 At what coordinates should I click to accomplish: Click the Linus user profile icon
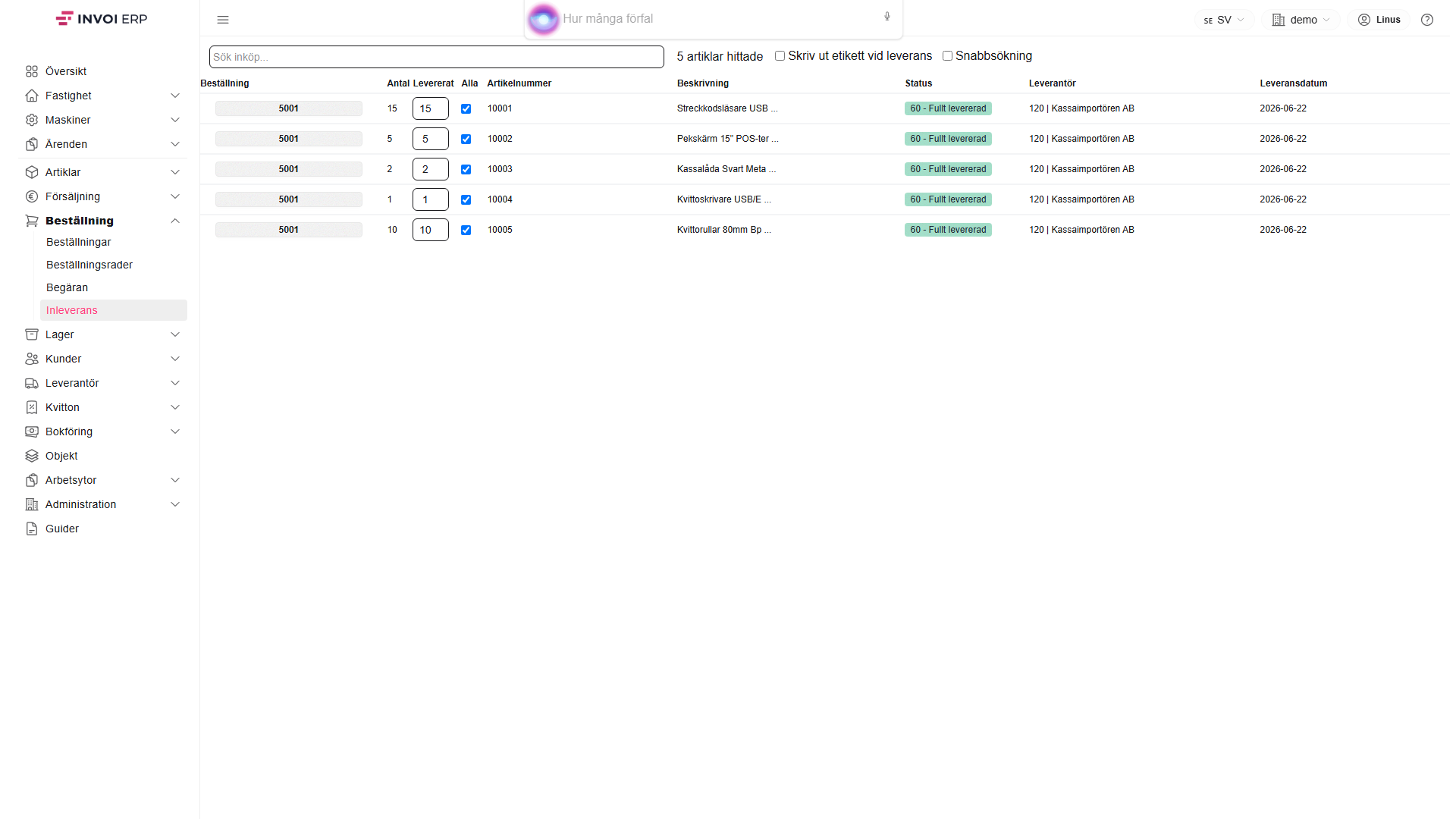pyautogui.click(x=1364, y=20)
